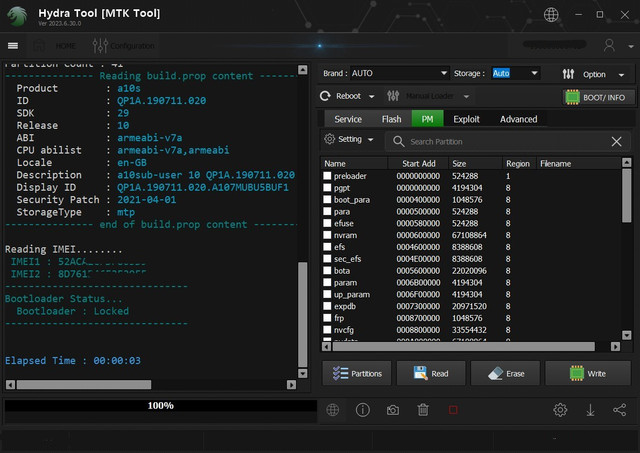Screen dimensions: 640x453
Task: Click the share icon
Action: [x=620, y=410]
